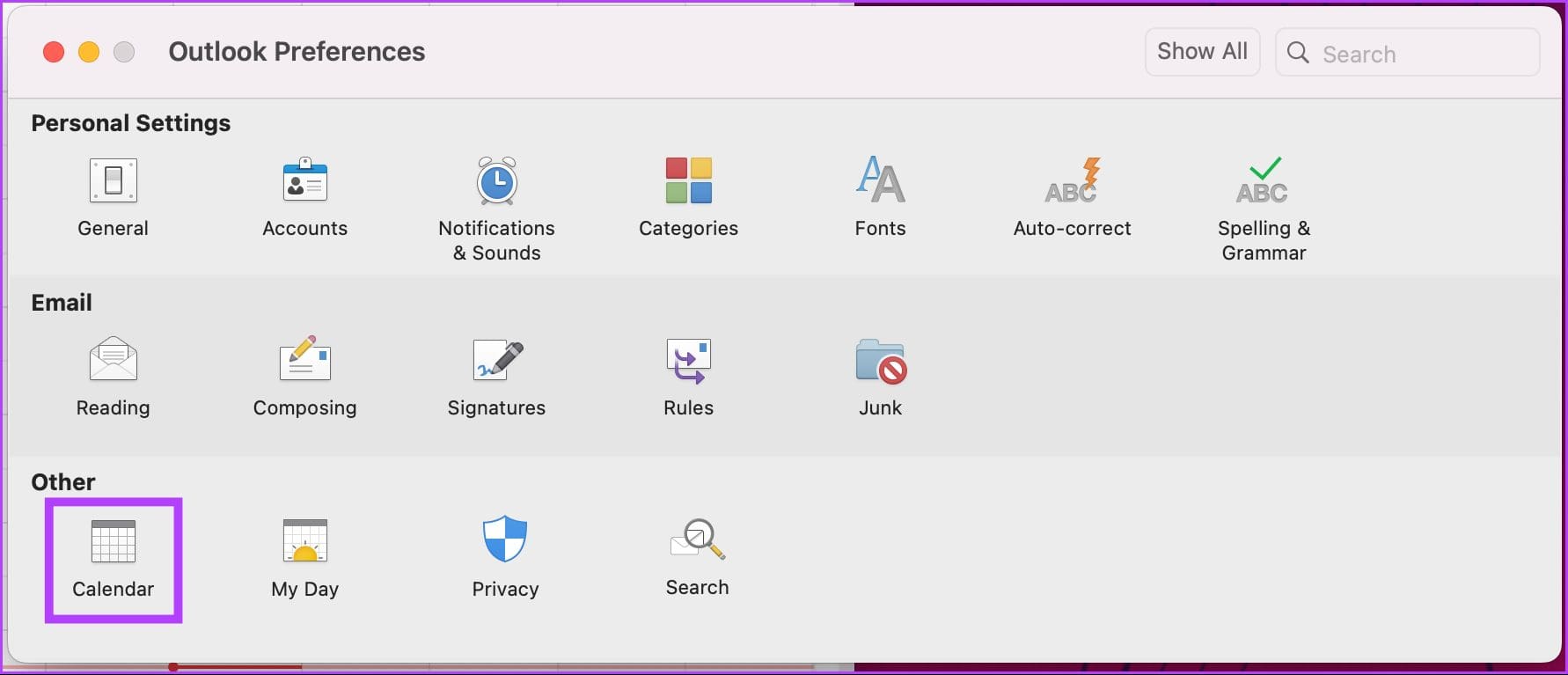The height and width of the screenshot is (675, 1568).
Task: Click the Show All button
Action: tap(1202, 52)
